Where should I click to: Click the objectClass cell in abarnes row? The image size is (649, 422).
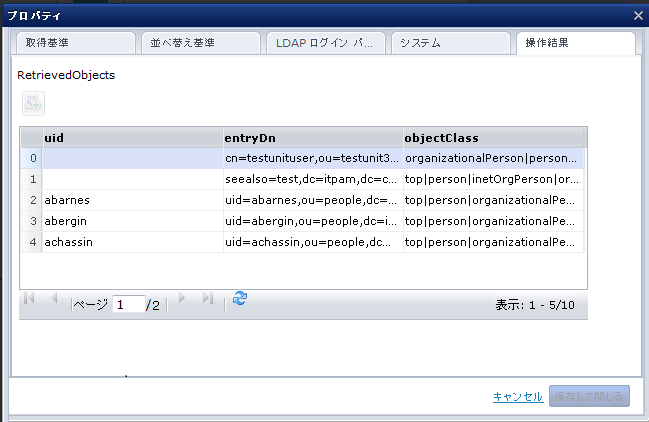tap(494, 200)
